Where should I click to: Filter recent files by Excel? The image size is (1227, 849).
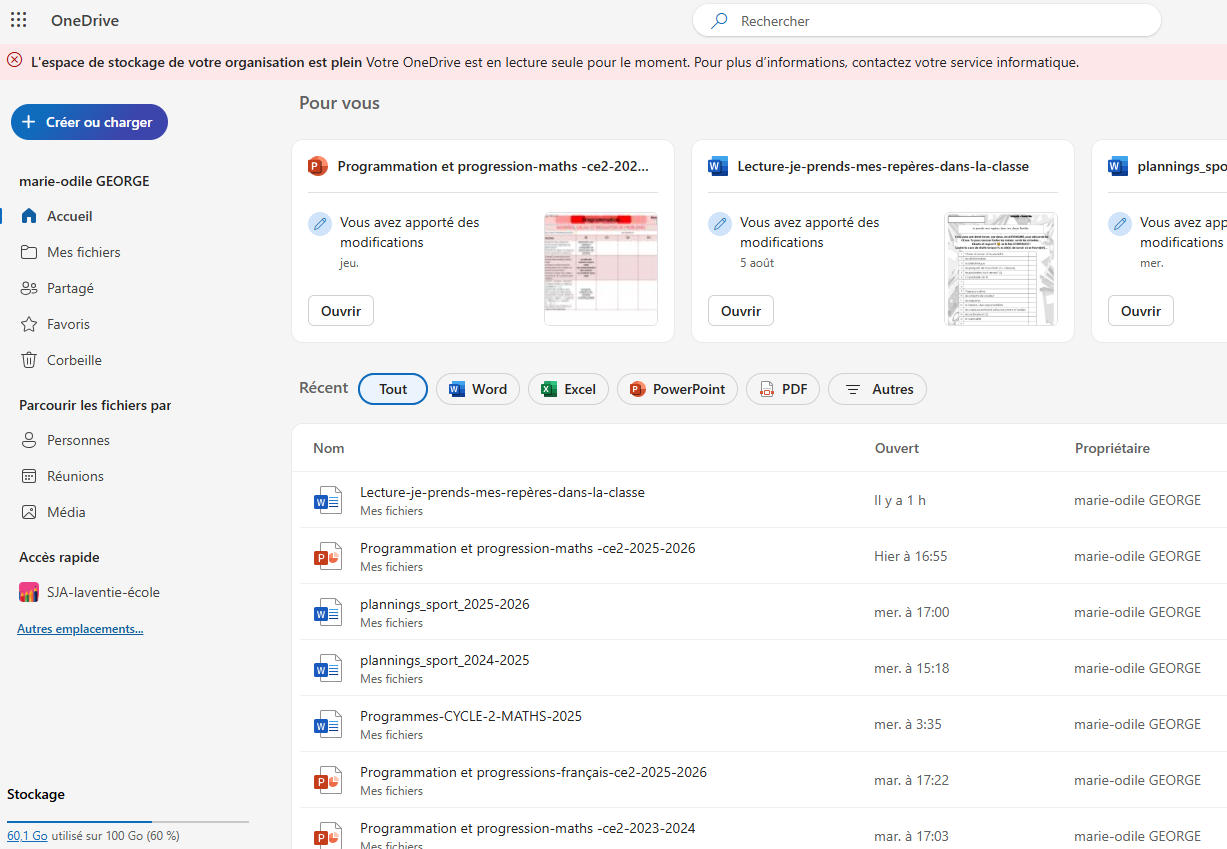(568, 389)
